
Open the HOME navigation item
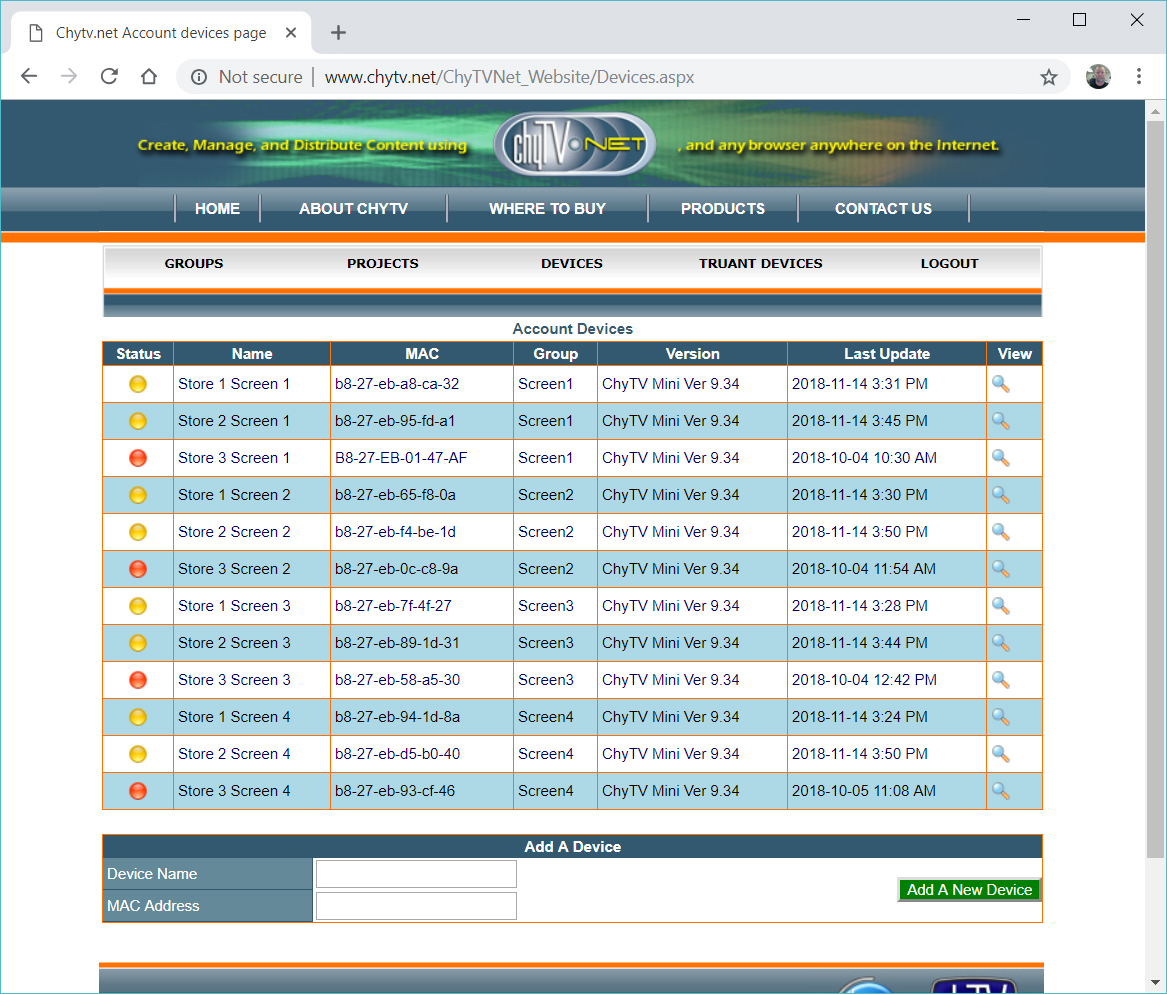tap(217, 208)
